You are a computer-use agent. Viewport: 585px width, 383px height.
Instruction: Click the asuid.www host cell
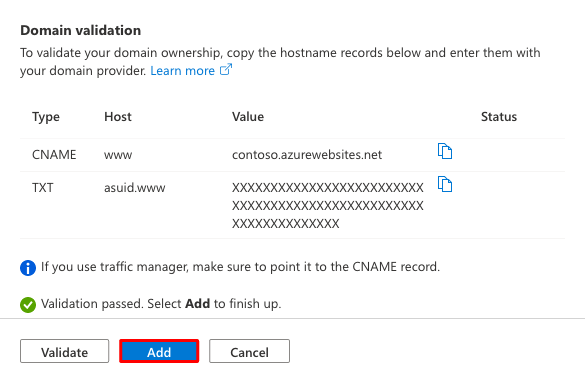[135, 188]
